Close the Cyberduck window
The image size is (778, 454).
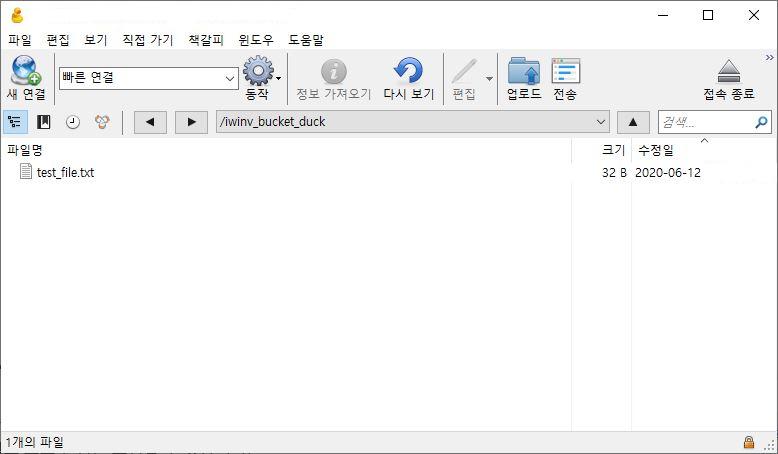tap(754, 15)
